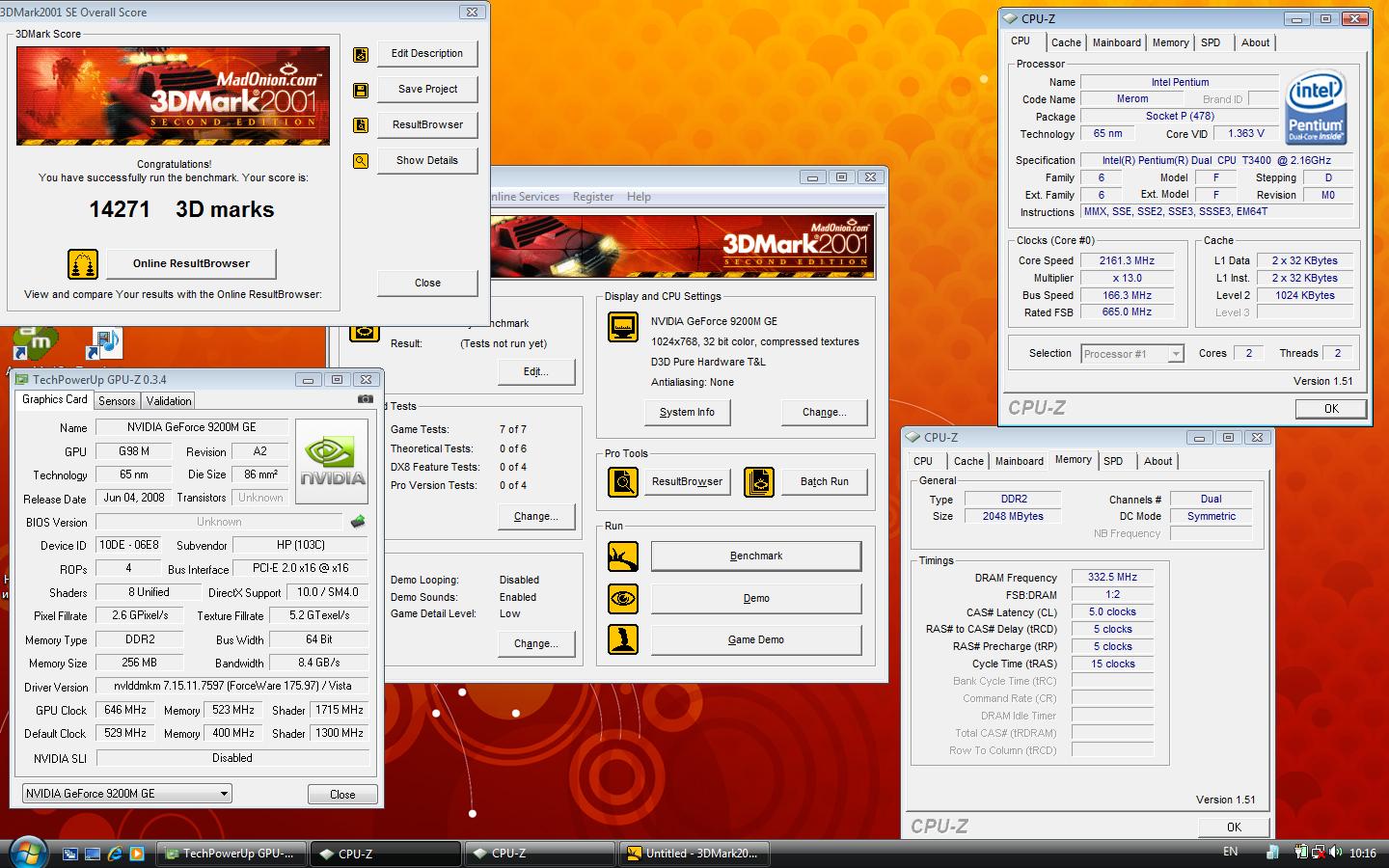Click the EN language indicator on taskbar
Image resolution: width=1389 pixels, height=868 pixels.
pyautogui.click(x=1230, y=852)
